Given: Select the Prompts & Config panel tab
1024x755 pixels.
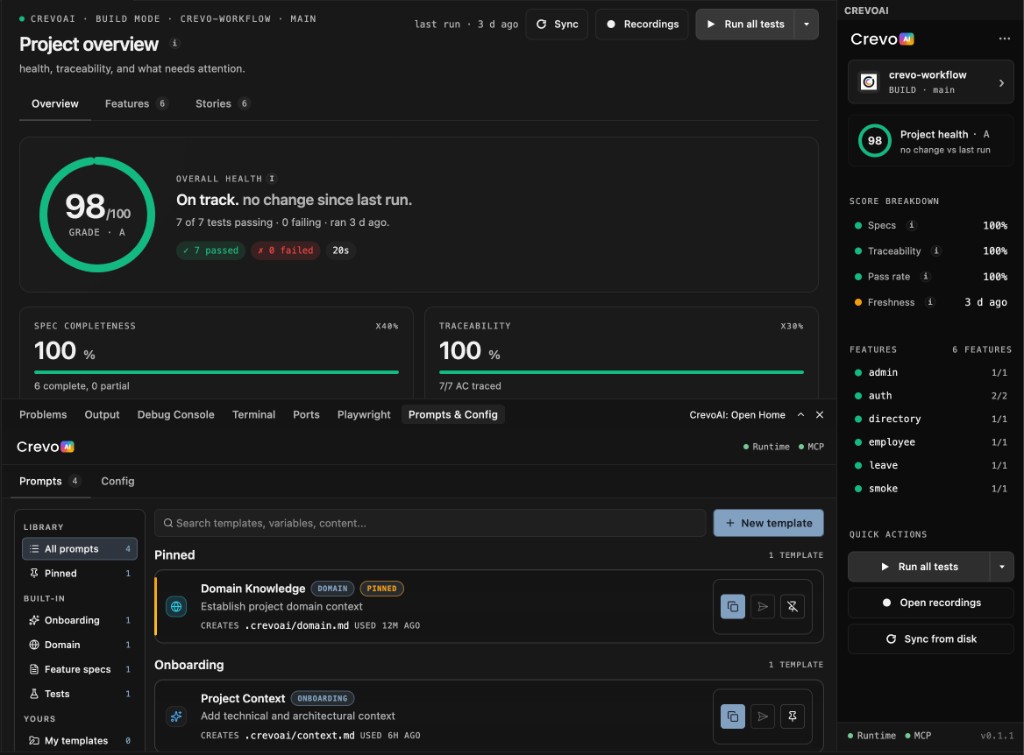Looking at the screenshot, I should coord(453,415).
